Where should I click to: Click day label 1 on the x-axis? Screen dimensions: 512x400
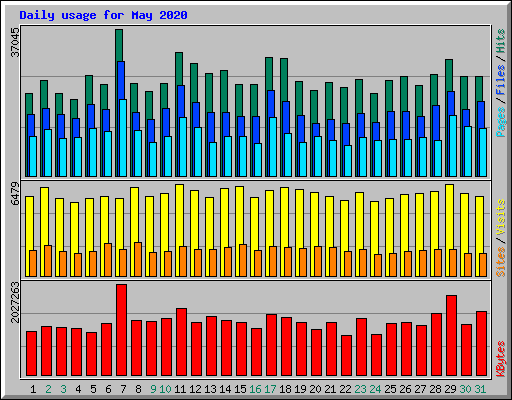point(33,389)
